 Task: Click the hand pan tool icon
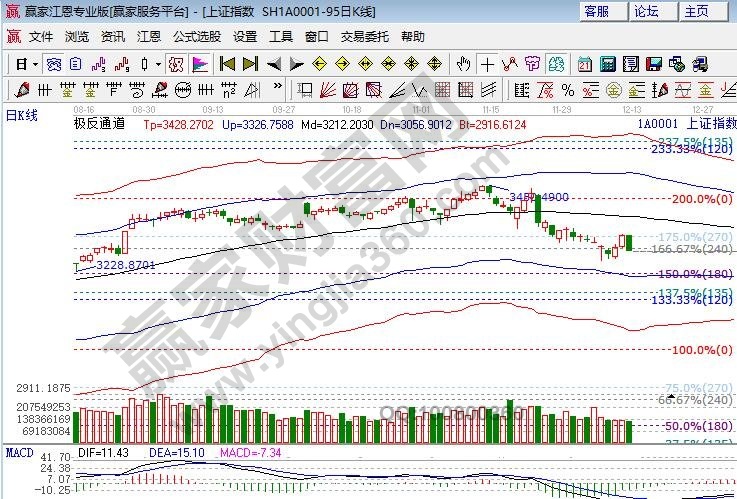coord(463,64)
